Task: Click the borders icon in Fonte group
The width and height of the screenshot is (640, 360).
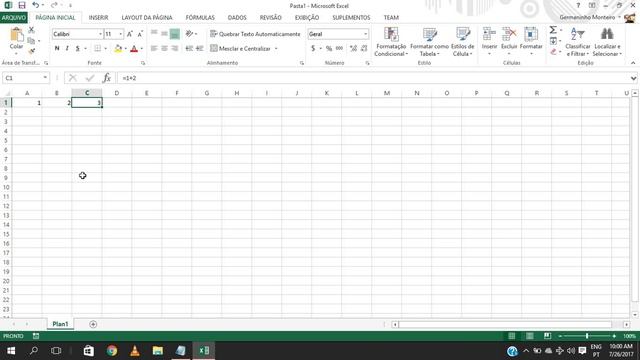Action: coord(98,49)
